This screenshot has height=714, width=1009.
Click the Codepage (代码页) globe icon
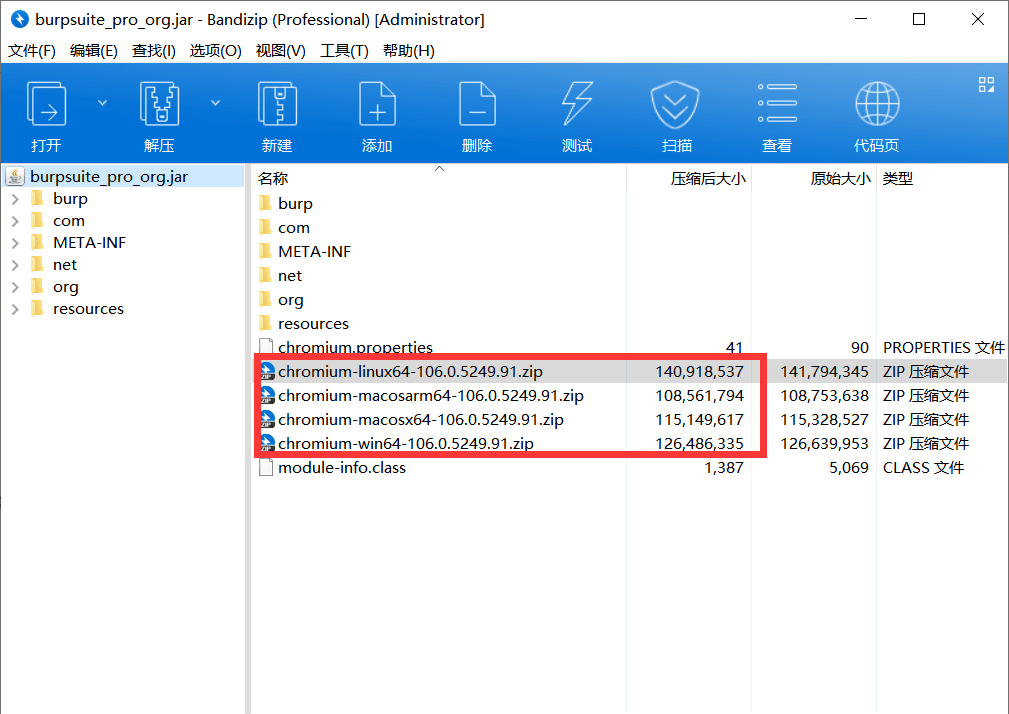pyautogui.click(x=877, y=104)
